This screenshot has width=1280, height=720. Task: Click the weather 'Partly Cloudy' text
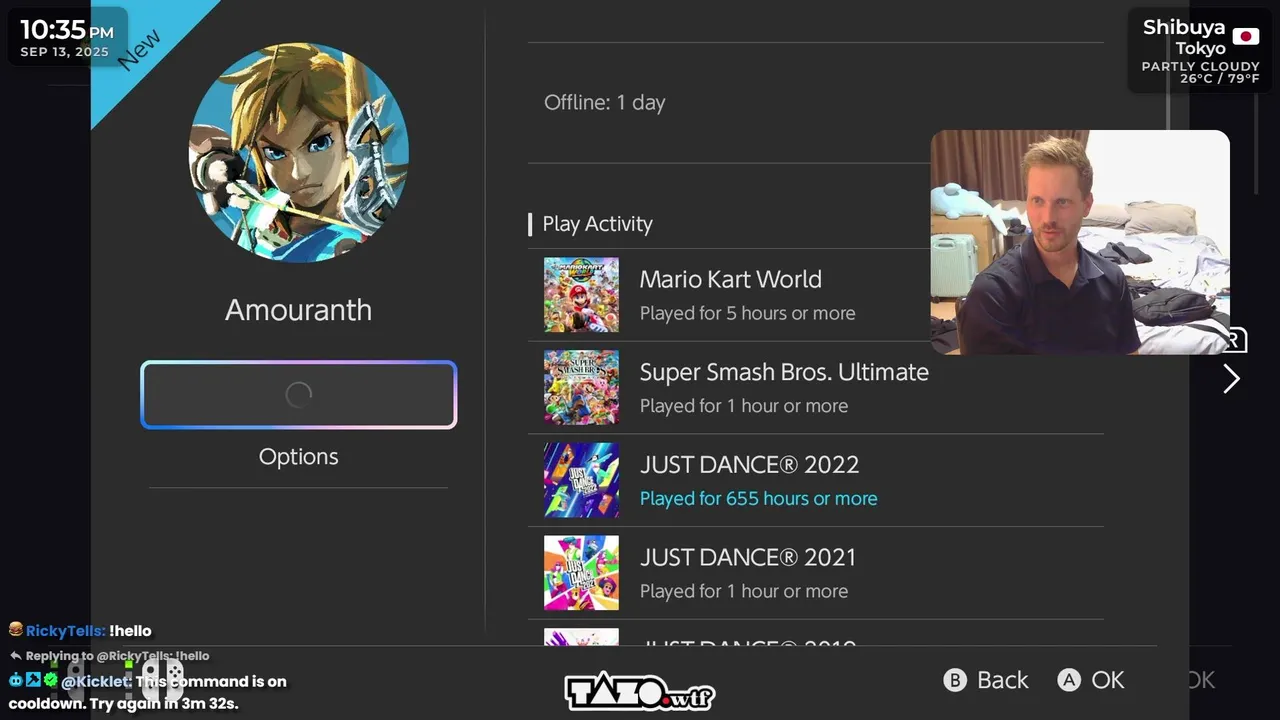click(1200, 66)
